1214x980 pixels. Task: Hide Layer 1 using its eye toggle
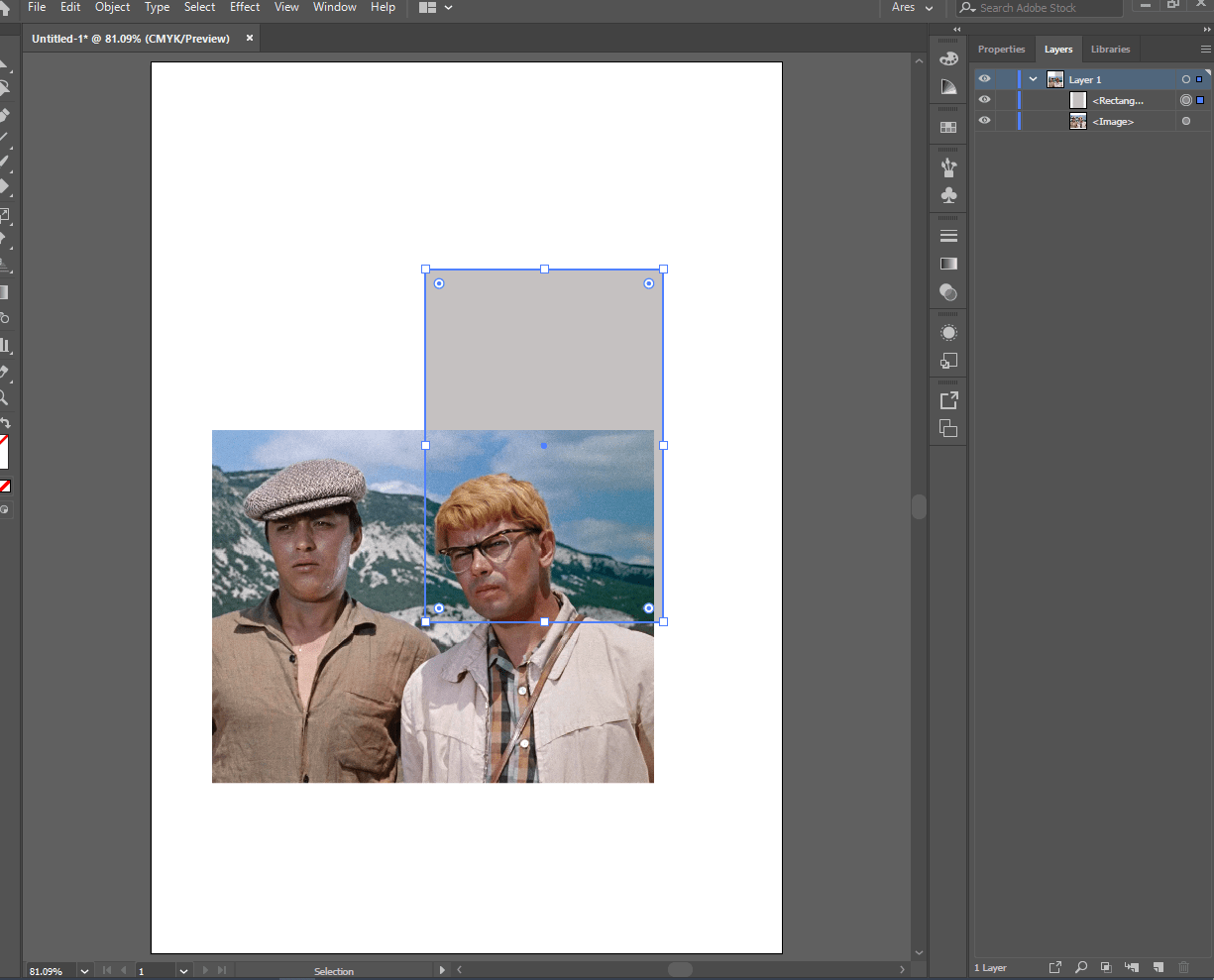pyautogui.click(x=984, y=78)
